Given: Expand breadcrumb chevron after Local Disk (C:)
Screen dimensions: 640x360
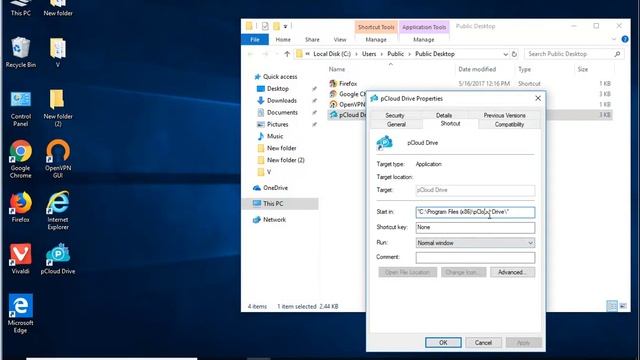Looking at the screenshot, I should pyautogui.click(x=356, y=54).
